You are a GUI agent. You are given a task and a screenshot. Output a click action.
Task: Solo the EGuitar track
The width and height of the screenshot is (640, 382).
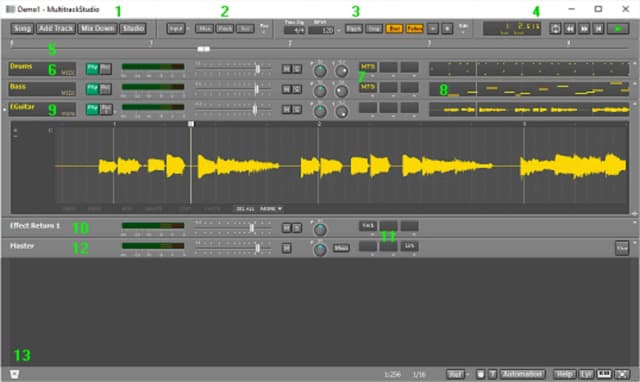298,109
